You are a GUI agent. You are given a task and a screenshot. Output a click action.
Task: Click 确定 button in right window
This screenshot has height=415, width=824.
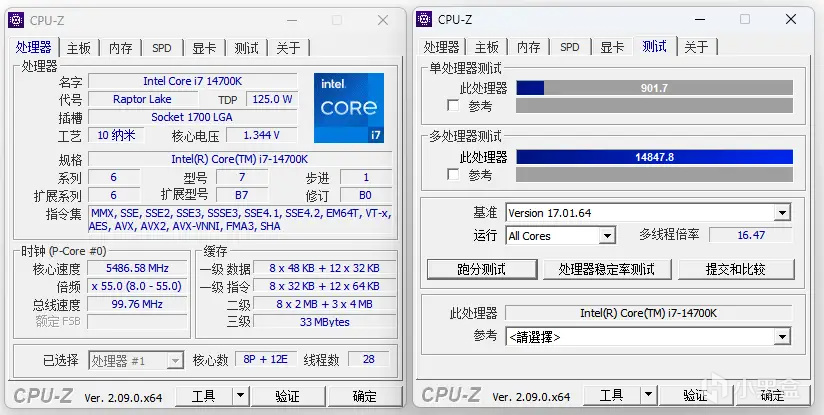[x=772, y=395]
